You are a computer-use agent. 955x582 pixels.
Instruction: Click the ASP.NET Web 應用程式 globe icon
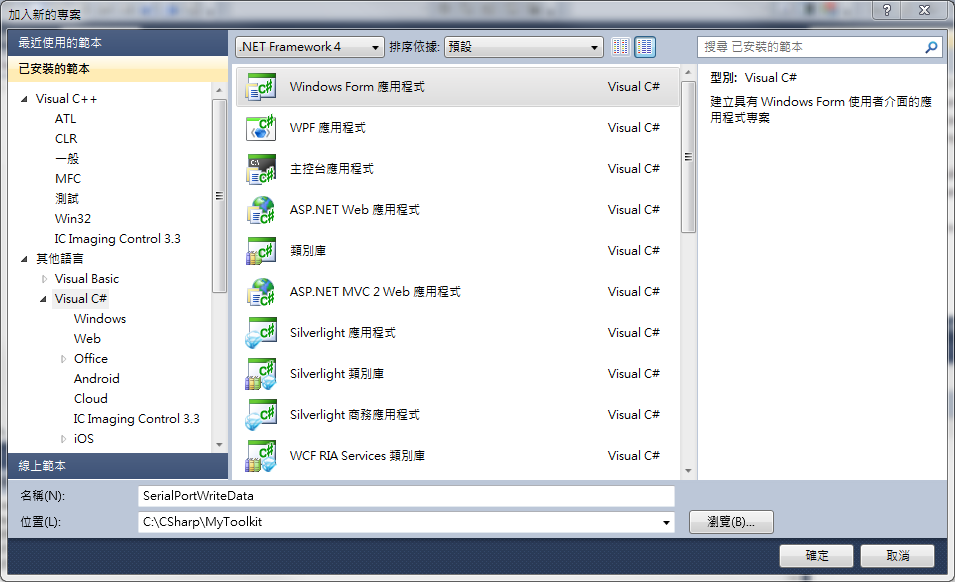pos(261,209)
